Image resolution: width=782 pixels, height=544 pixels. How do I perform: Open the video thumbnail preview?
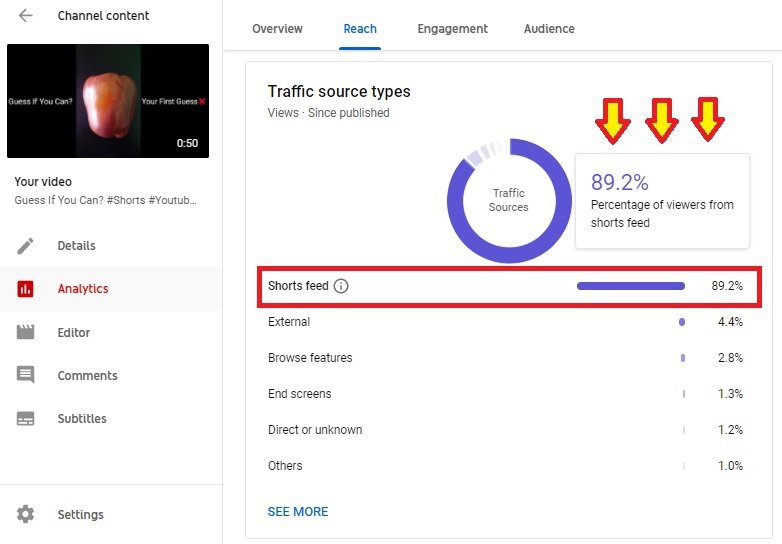pos(108,101)
